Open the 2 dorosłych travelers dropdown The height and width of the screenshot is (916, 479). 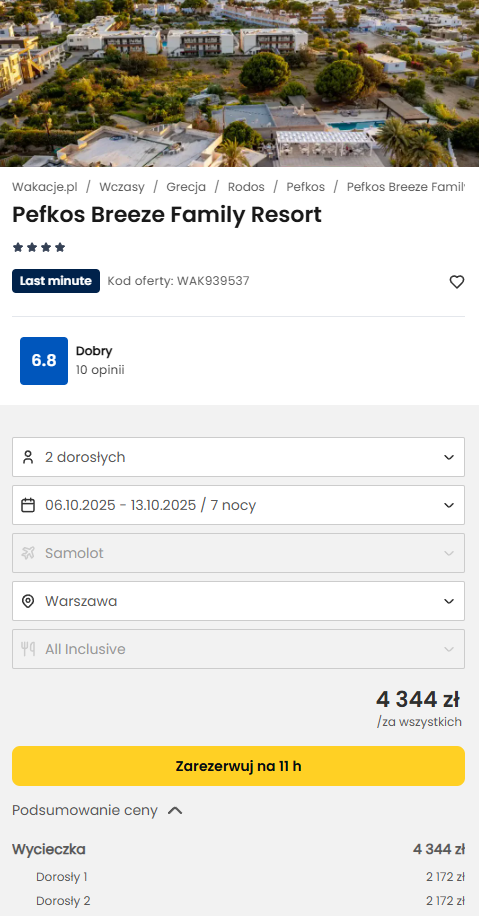pos(238,457)
